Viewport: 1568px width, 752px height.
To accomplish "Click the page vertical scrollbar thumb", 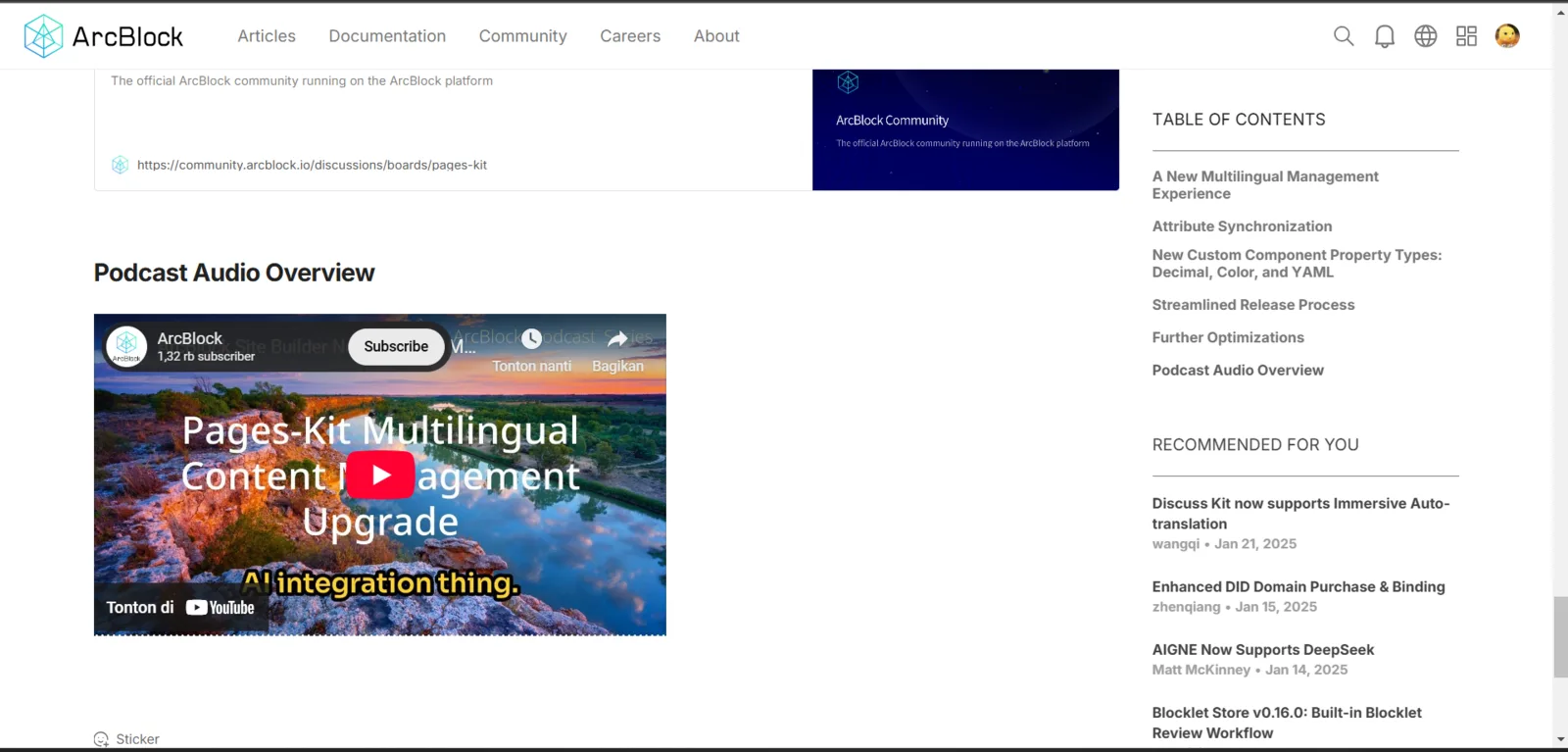I will (x=1560, y=636).
